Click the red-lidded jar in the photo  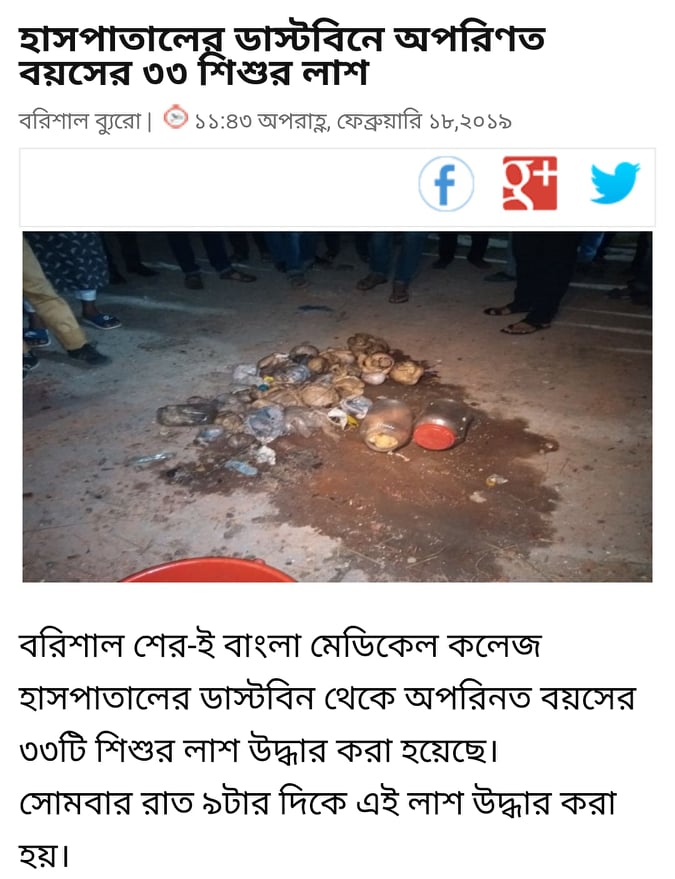pyautogui.click(x=440, y=426)
